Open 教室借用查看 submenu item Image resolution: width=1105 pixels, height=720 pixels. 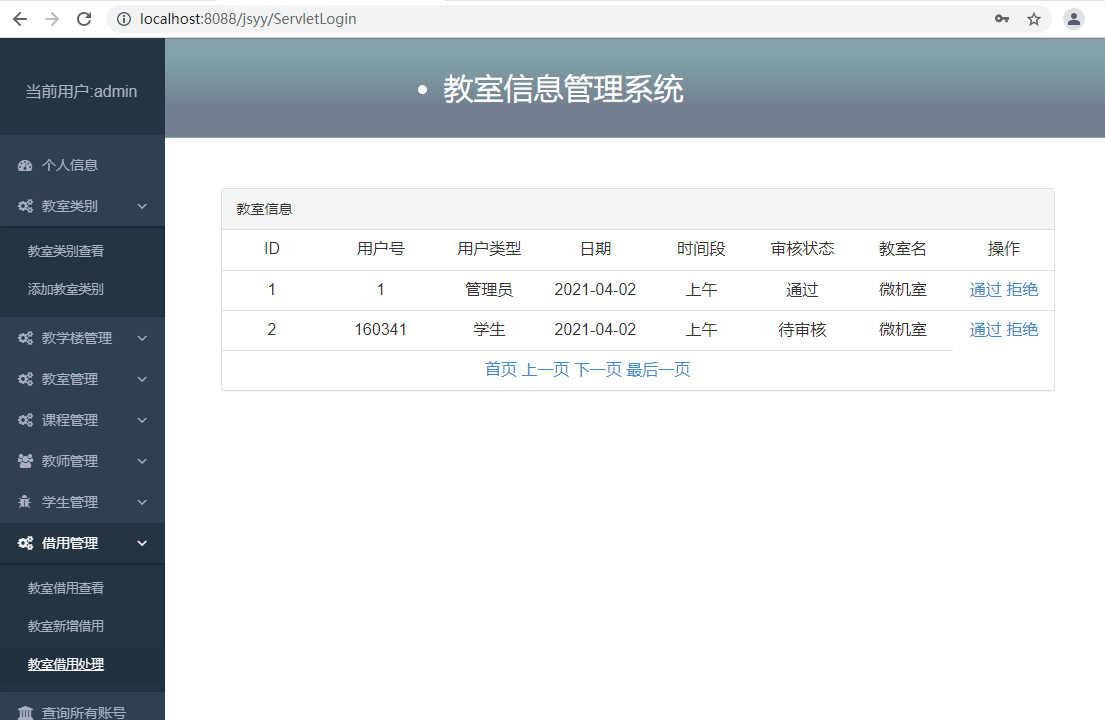66,588
